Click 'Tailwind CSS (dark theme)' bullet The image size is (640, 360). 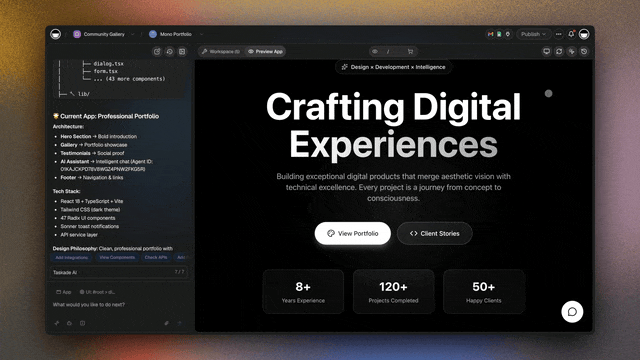coord(90,210)
